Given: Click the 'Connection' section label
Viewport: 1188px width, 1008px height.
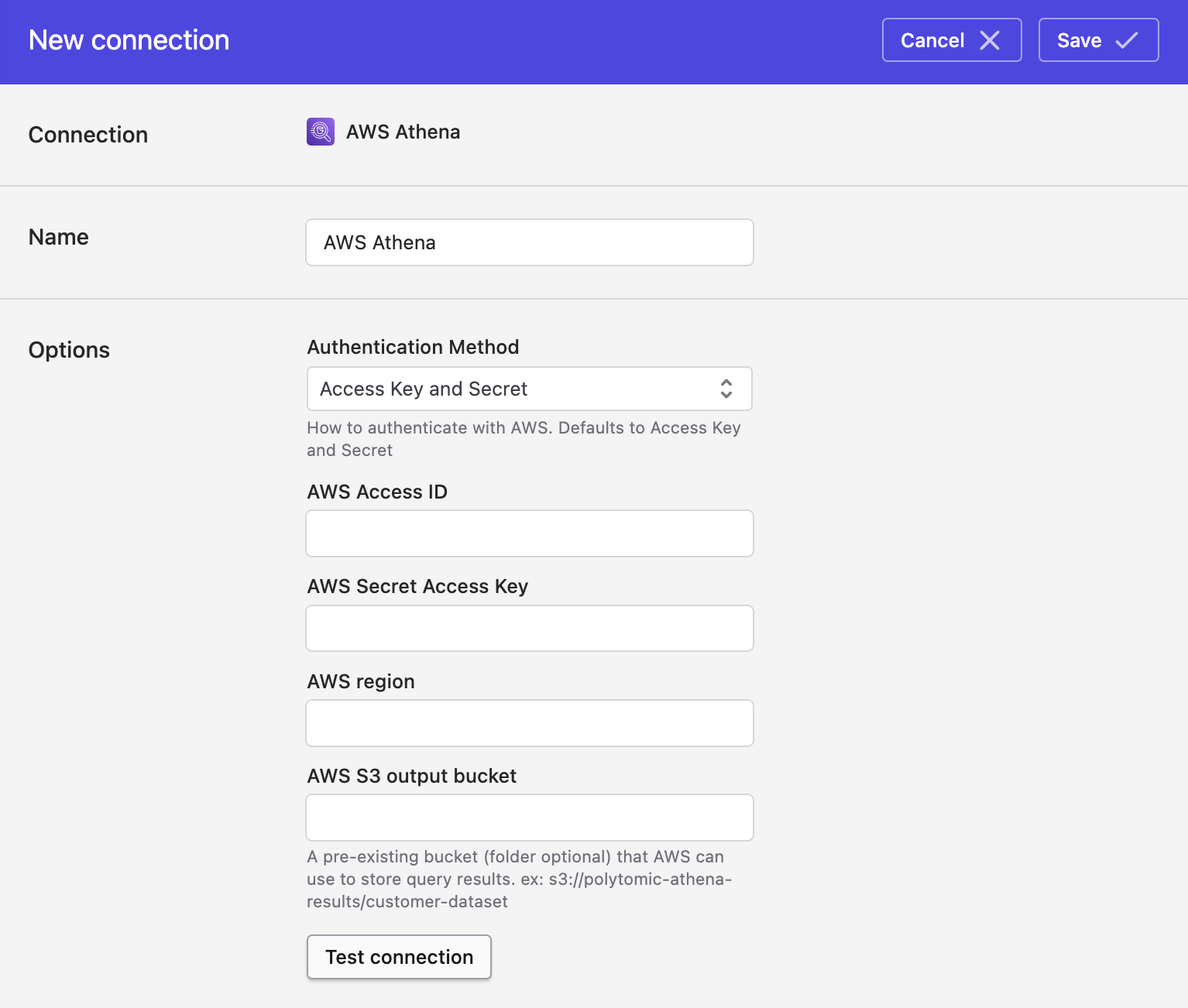Looking at the screenshot, I should (88, 135).
